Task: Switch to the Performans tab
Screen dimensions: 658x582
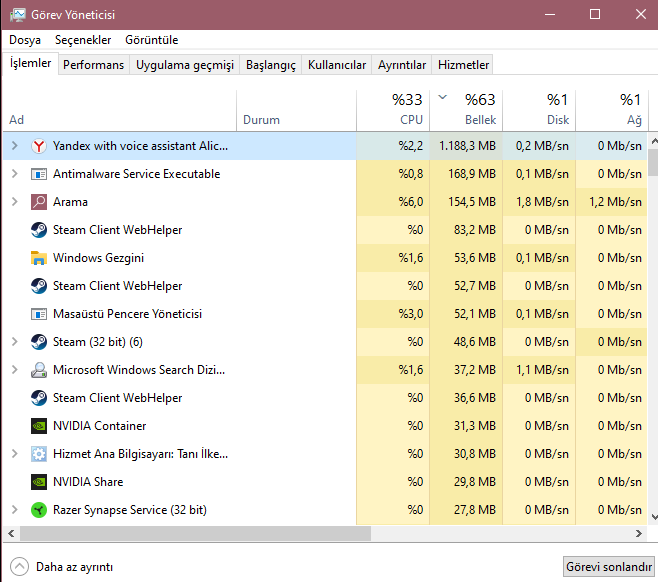Action: pyautogui.click(x=94, y=65)
